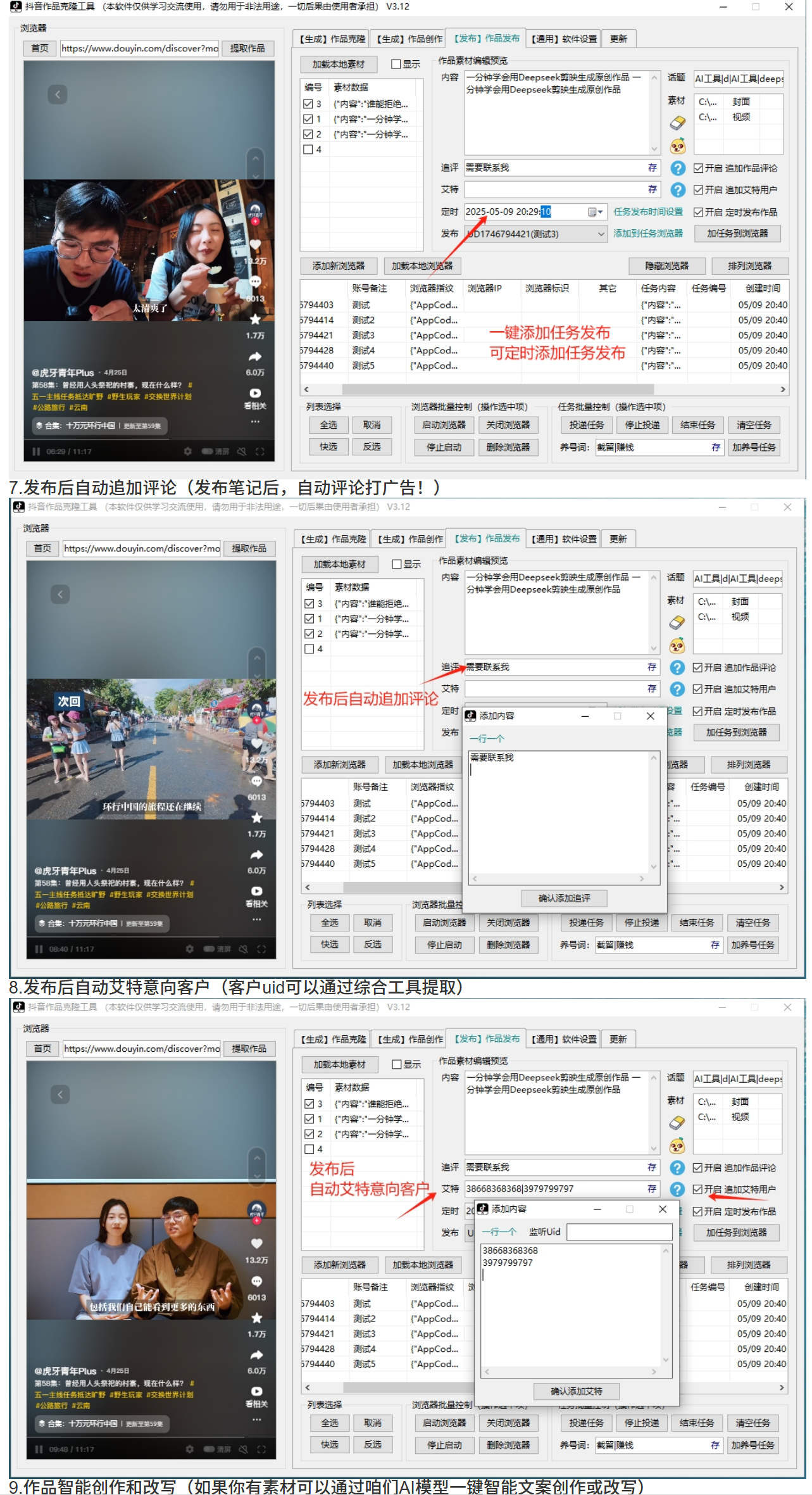The width and height of the screenshot is (812, 1495).
Task: Expand 发布 account dropdown in top window
Action: pos(601,234)
